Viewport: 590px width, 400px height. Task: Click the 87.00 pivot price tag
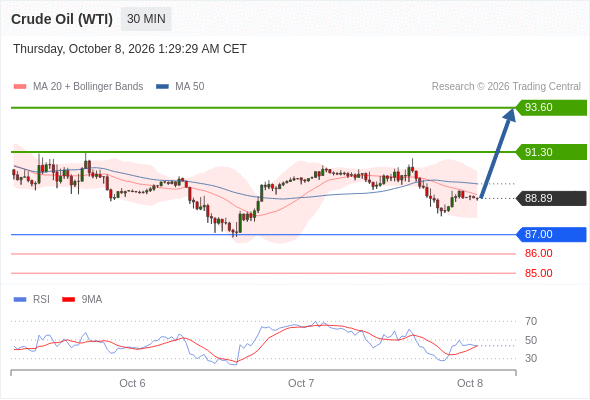(x=551, y=234)
